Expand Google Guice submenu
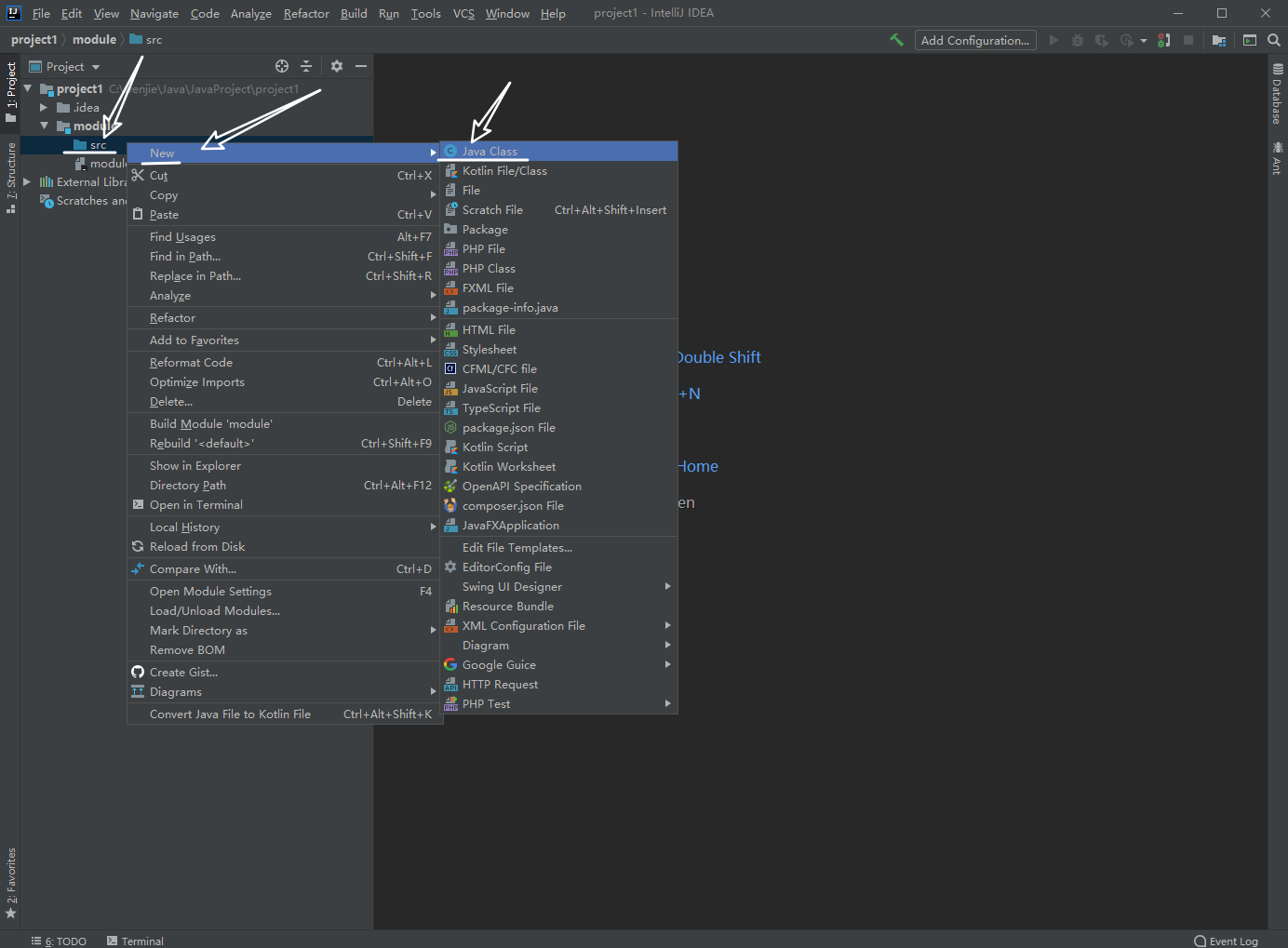 [558, 664]
